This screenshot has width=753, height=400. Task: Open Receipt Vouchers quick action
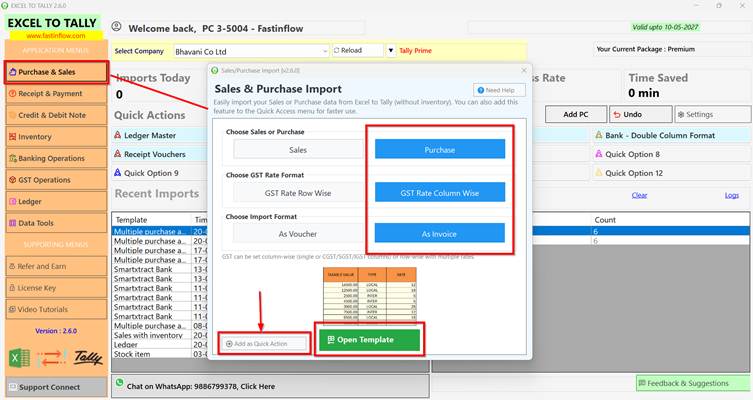point(160,154)
